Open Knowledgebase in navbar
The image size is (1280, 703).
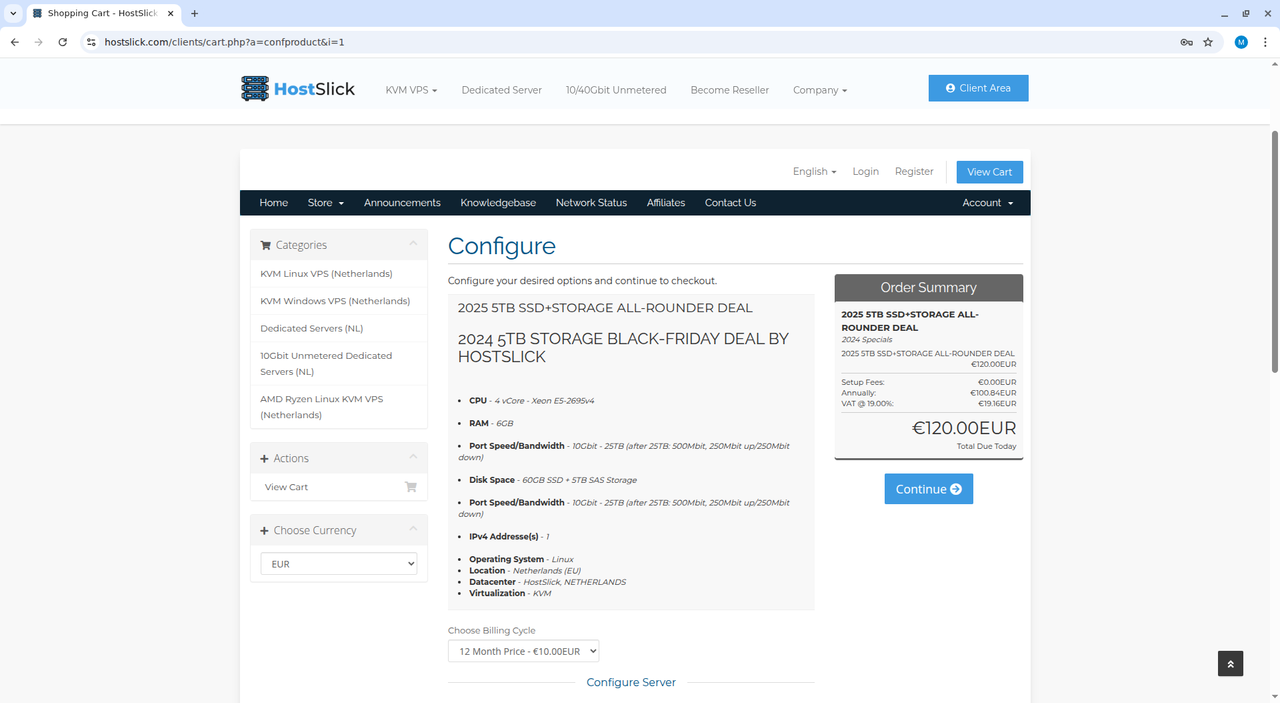coord(498,203)
